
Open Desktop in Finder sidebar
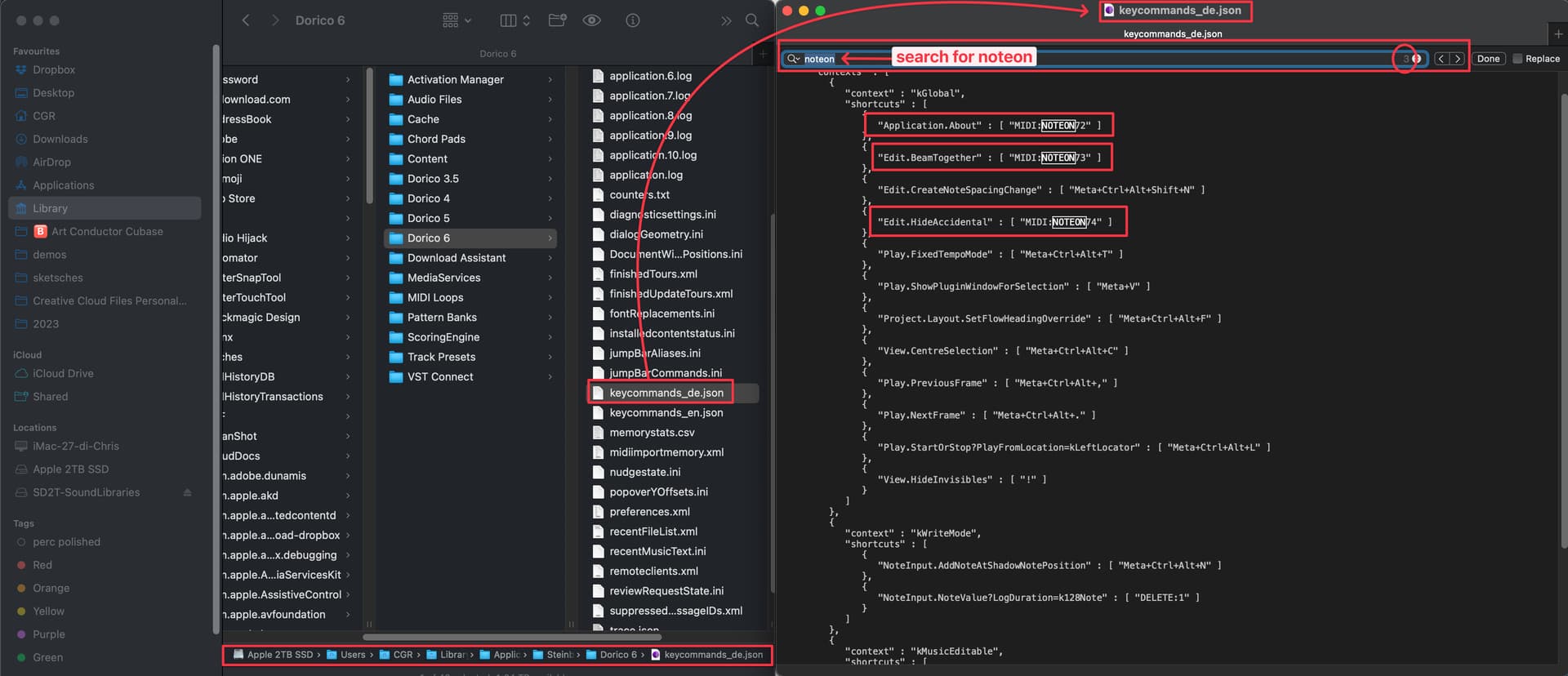pos(53,93)
